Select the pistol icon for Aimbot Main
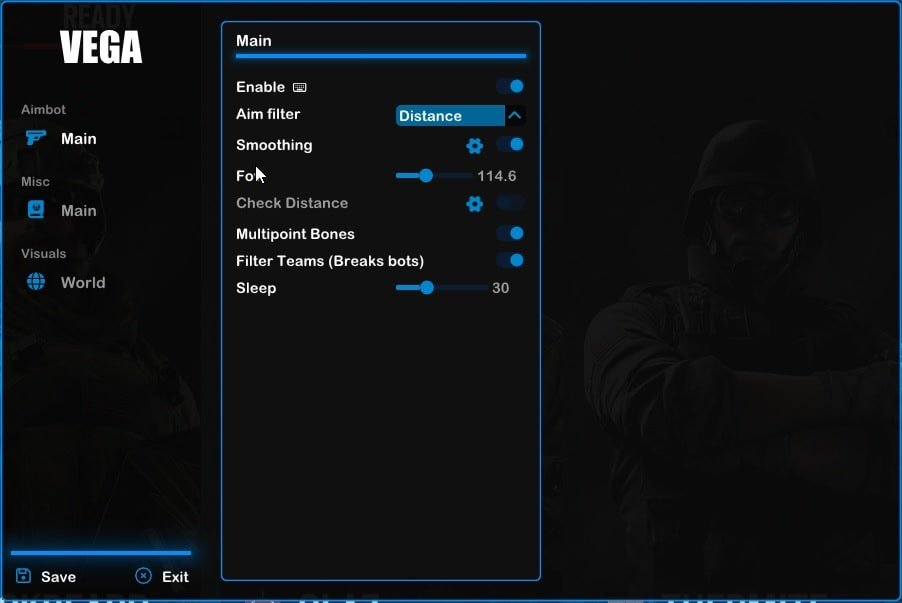This screenshot has width=902, height=603. click(34, 137)
